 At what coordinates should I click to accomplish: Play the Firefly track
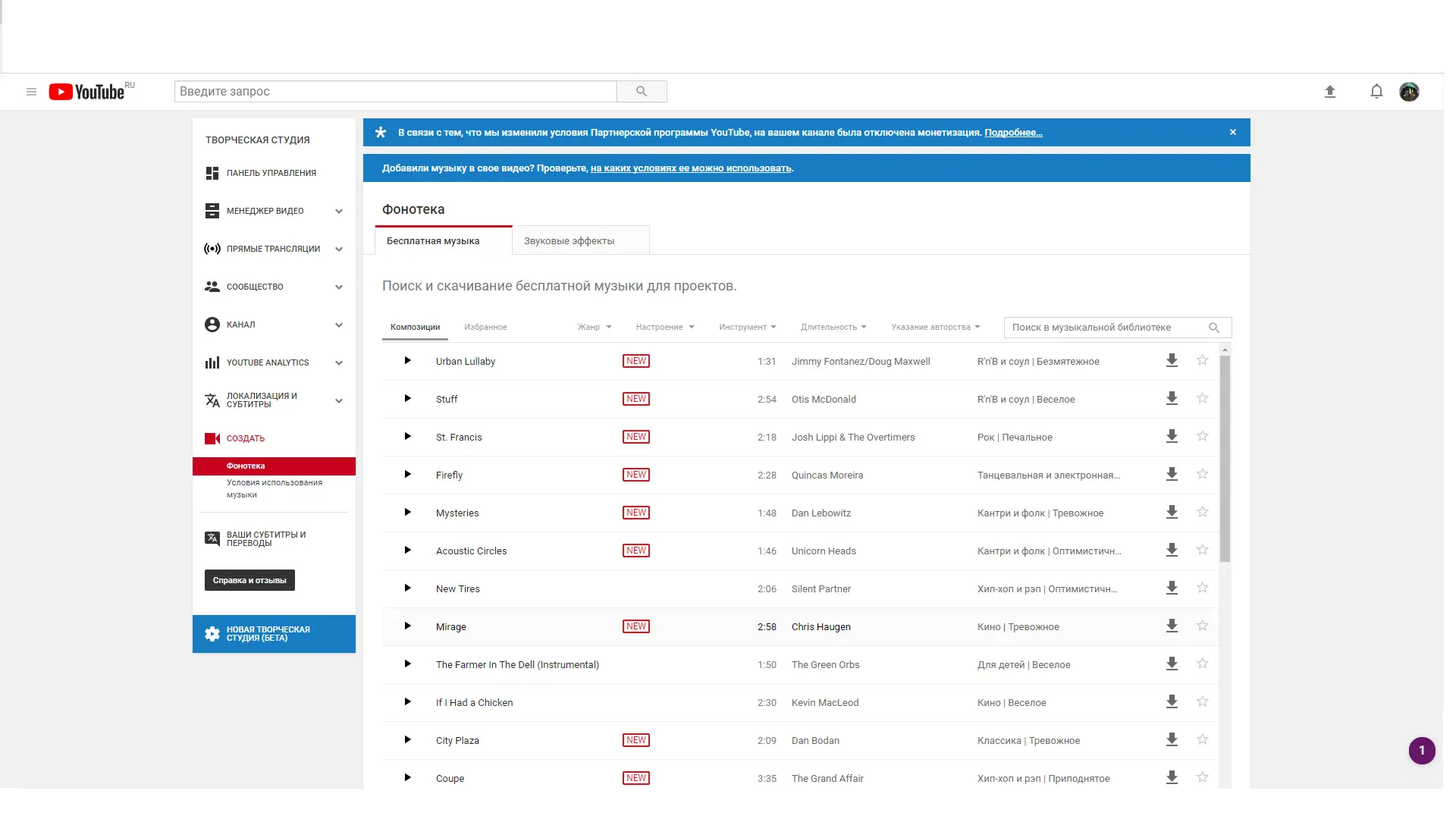[x=407, y=475]
